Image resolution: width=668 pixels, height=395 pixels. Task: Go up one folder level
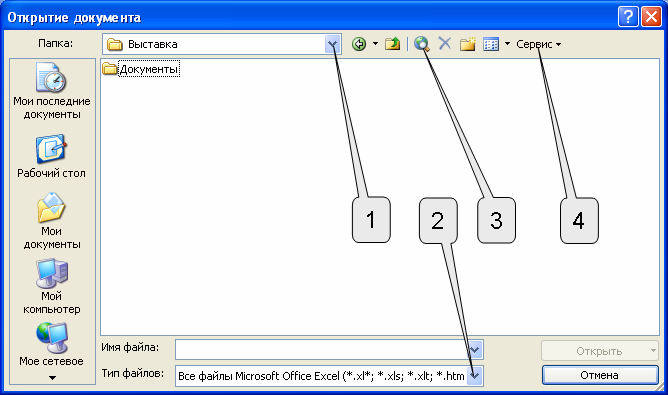pyautogui.click(x=392, y=44)
